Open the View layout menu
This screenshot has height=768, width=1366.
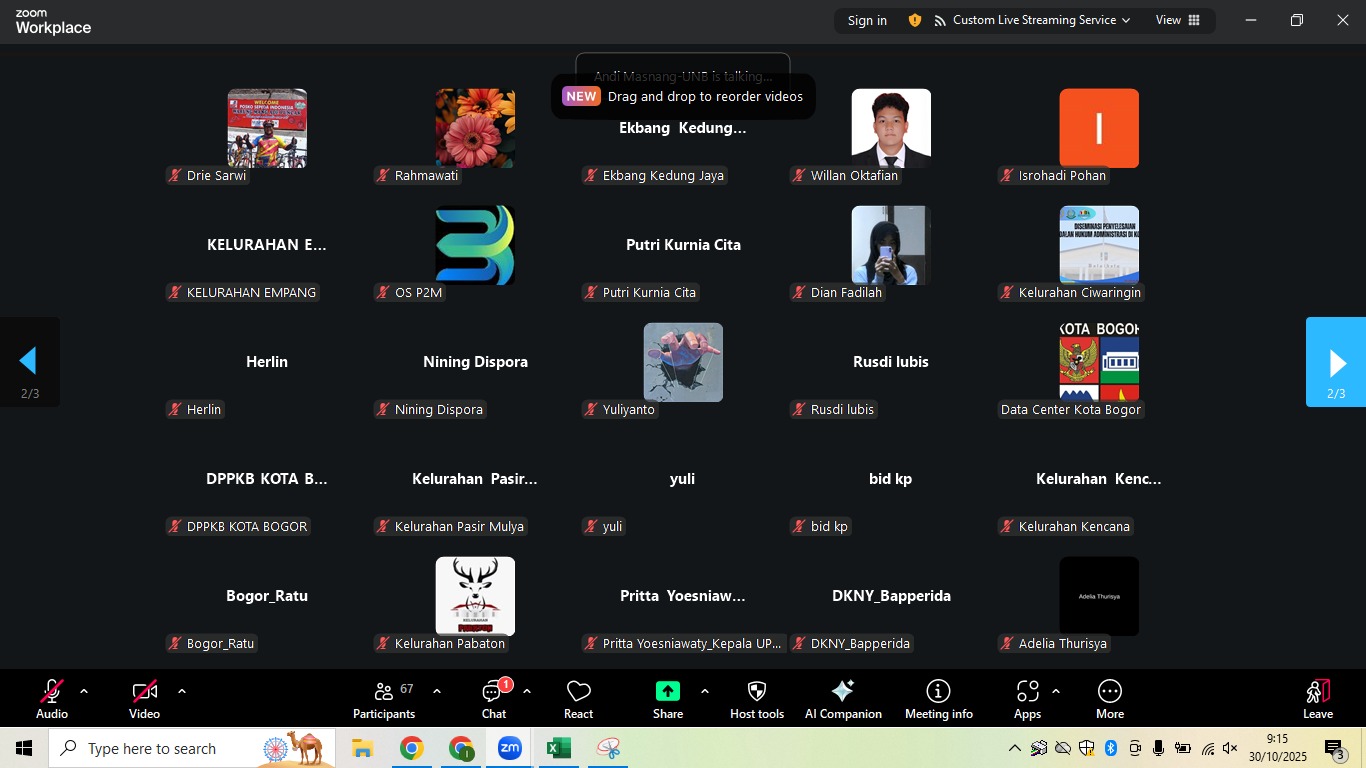[x=1177, y=20]
